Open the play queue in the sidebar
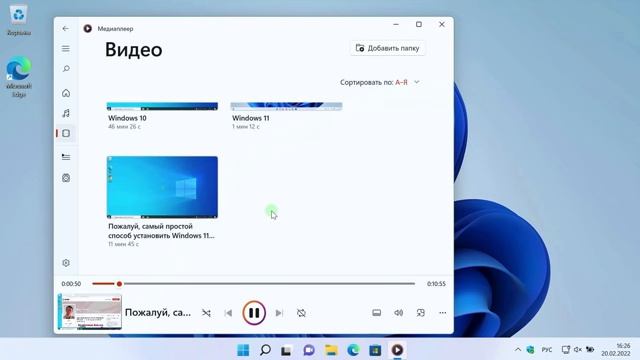The image size is (640, 360). (66, 157)
